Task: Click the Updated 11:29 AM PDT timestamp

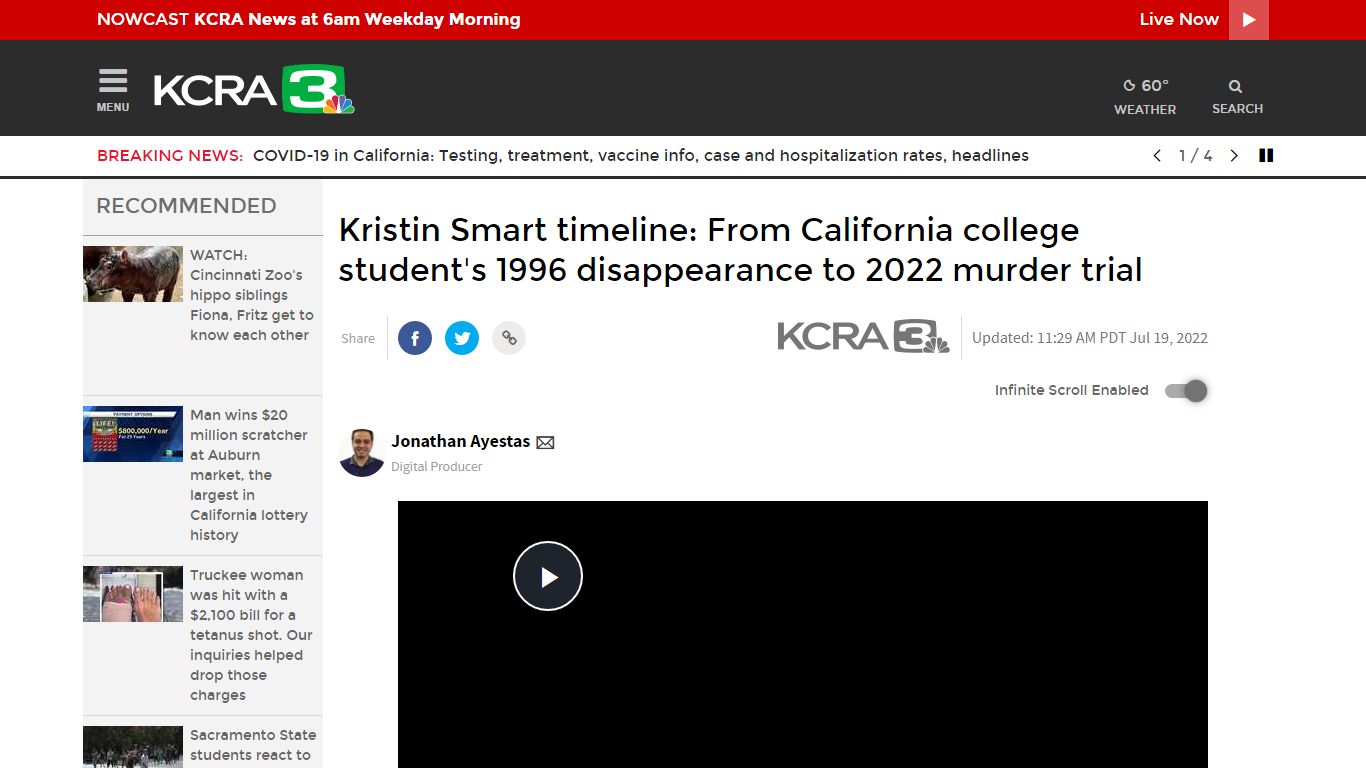Action: [x=1090, y=338]
